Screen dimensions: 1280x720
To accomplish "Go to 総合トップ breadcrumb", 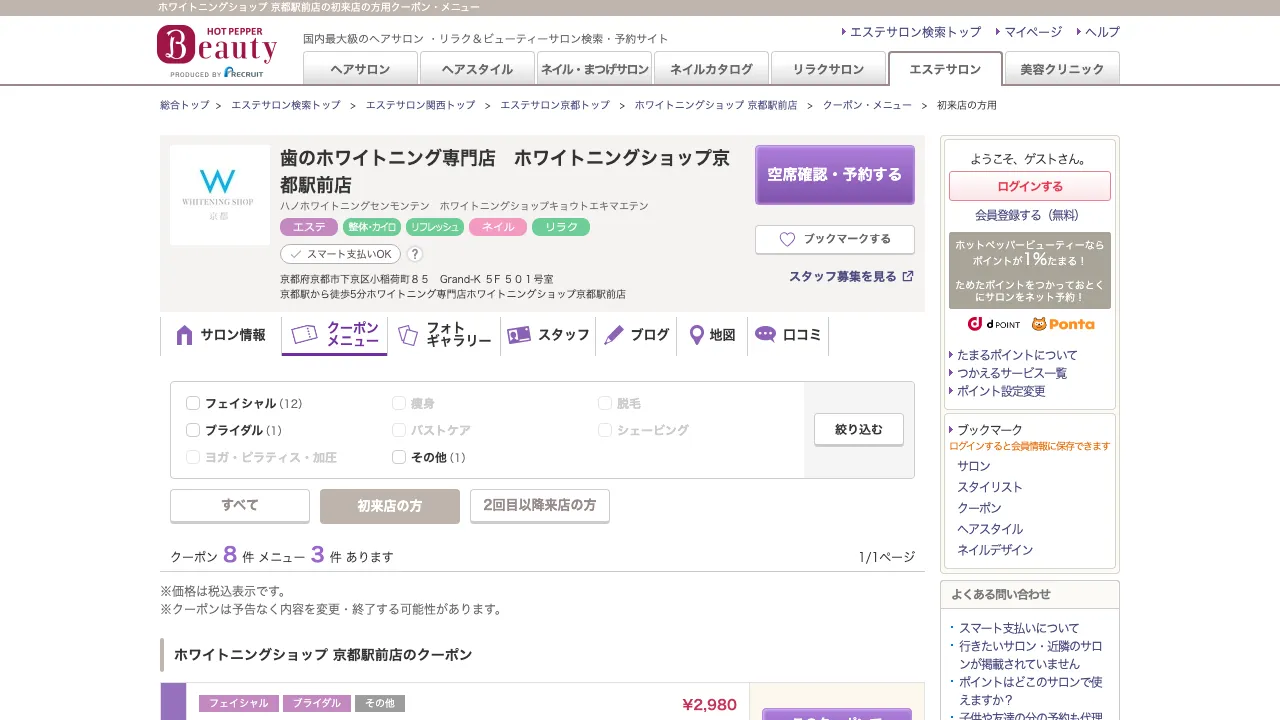I will [185, 105].
